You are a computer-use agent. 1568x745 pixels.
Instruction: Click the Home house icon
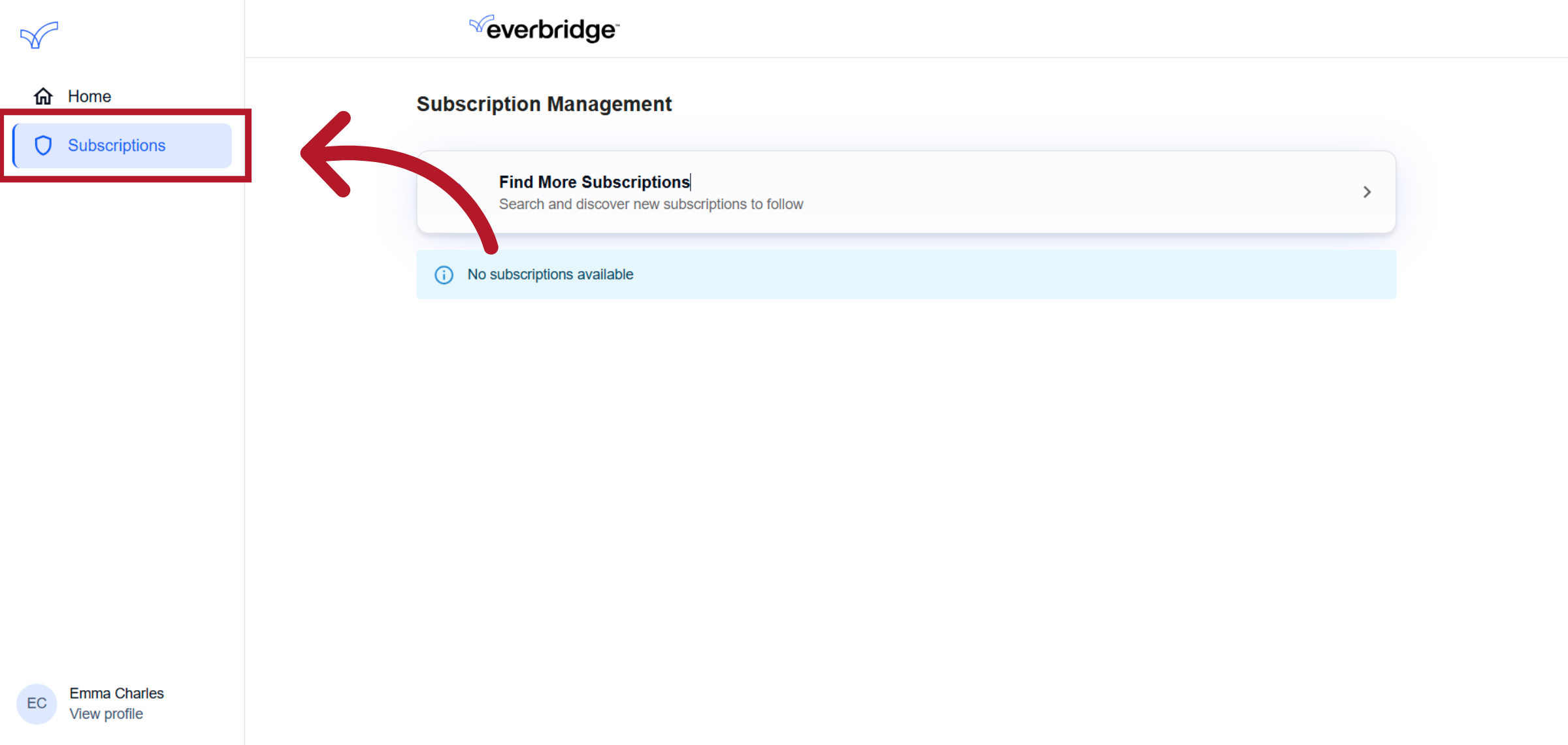point(43,96)
